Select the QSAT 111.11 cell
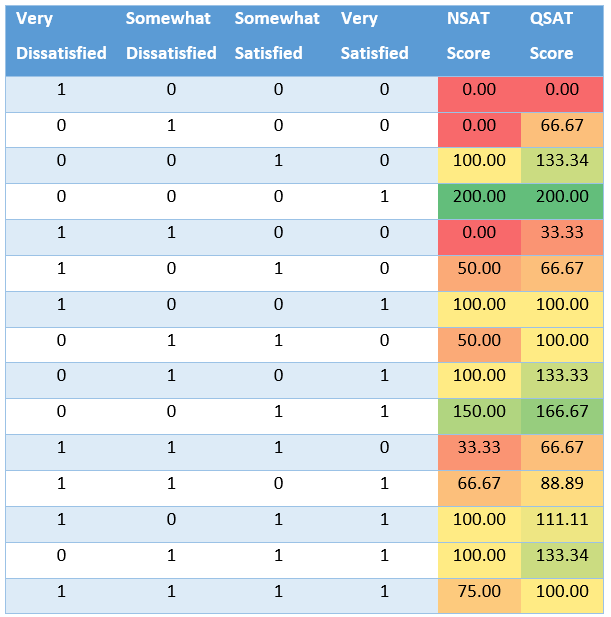The height and width of the screenshot is (617, 611). [562, 520]
